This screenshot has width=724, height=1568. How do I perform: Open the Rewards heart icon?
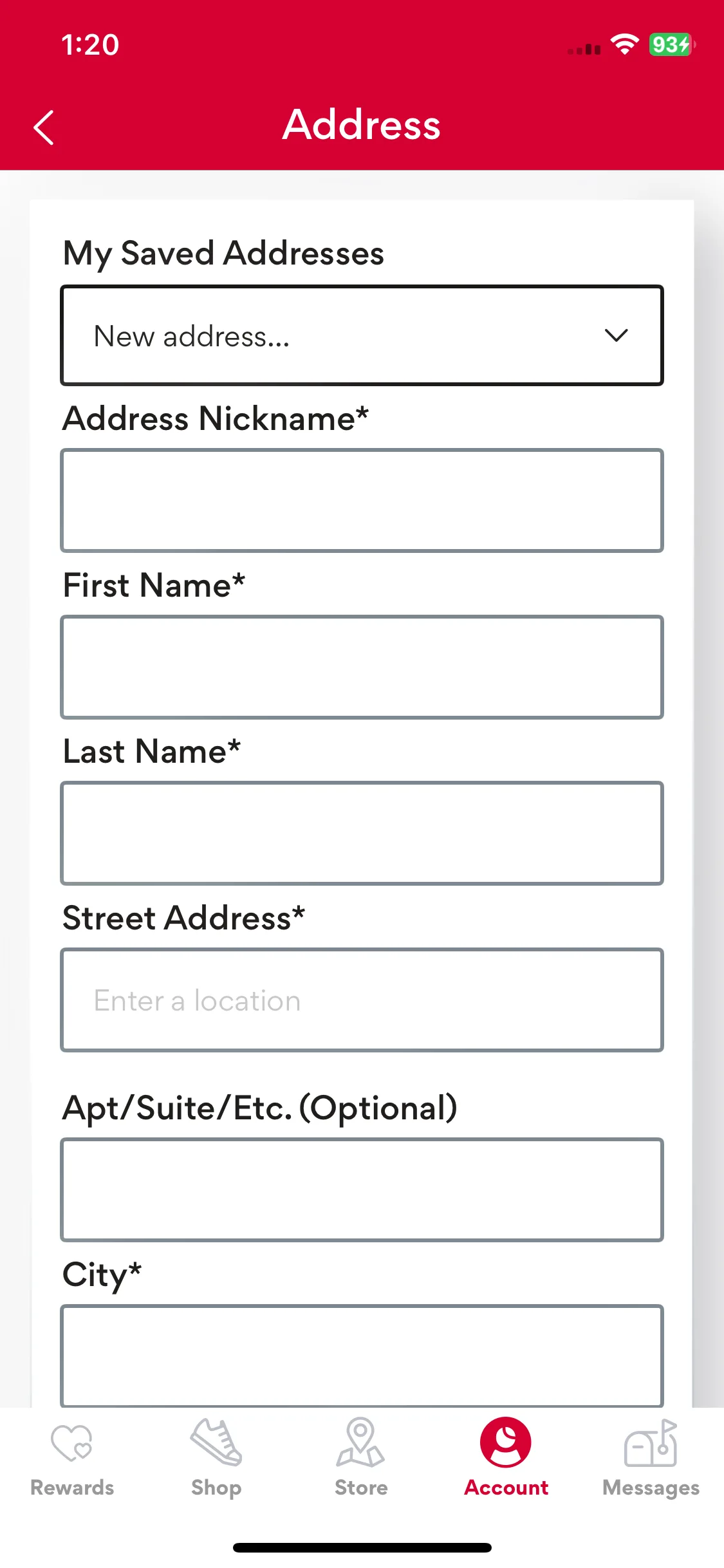72,1443
